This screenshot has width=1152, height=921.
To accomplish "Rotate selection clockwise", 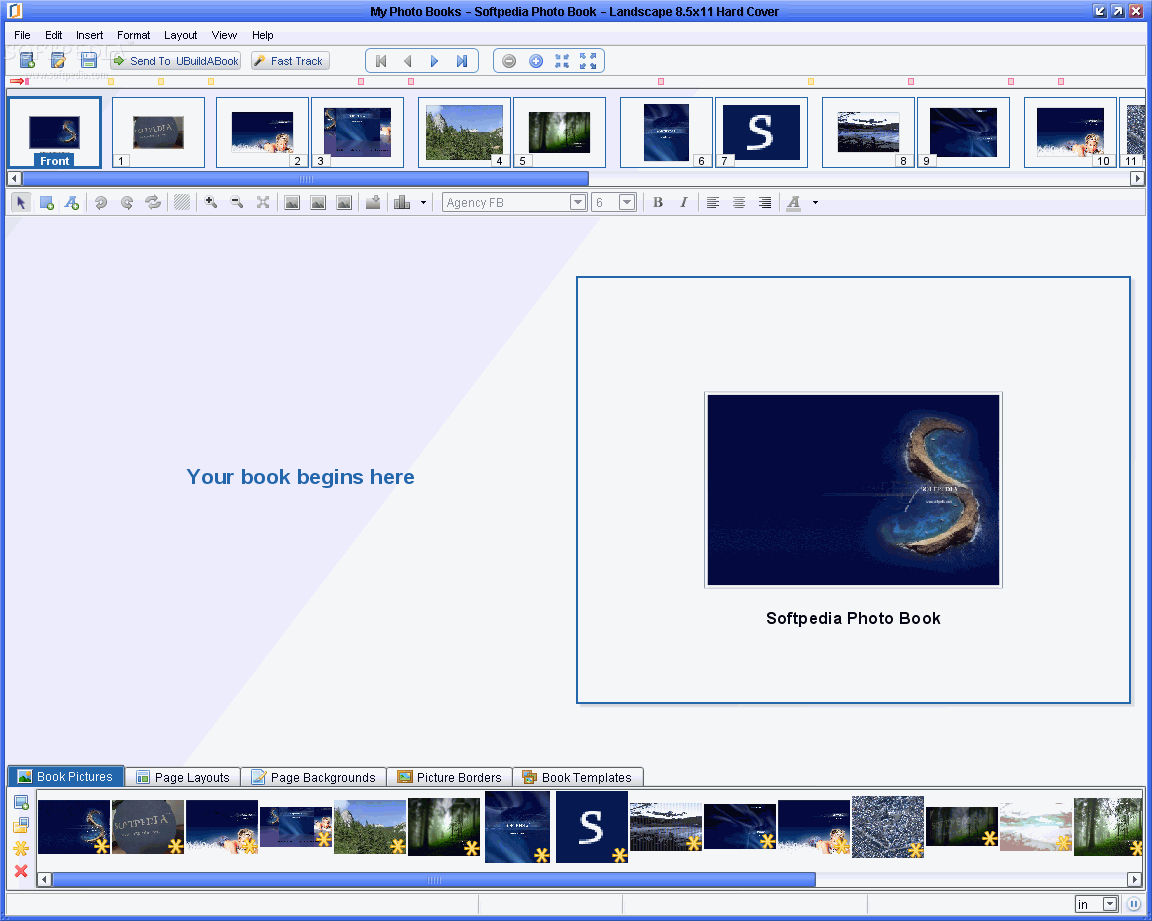I will point(127,203).
